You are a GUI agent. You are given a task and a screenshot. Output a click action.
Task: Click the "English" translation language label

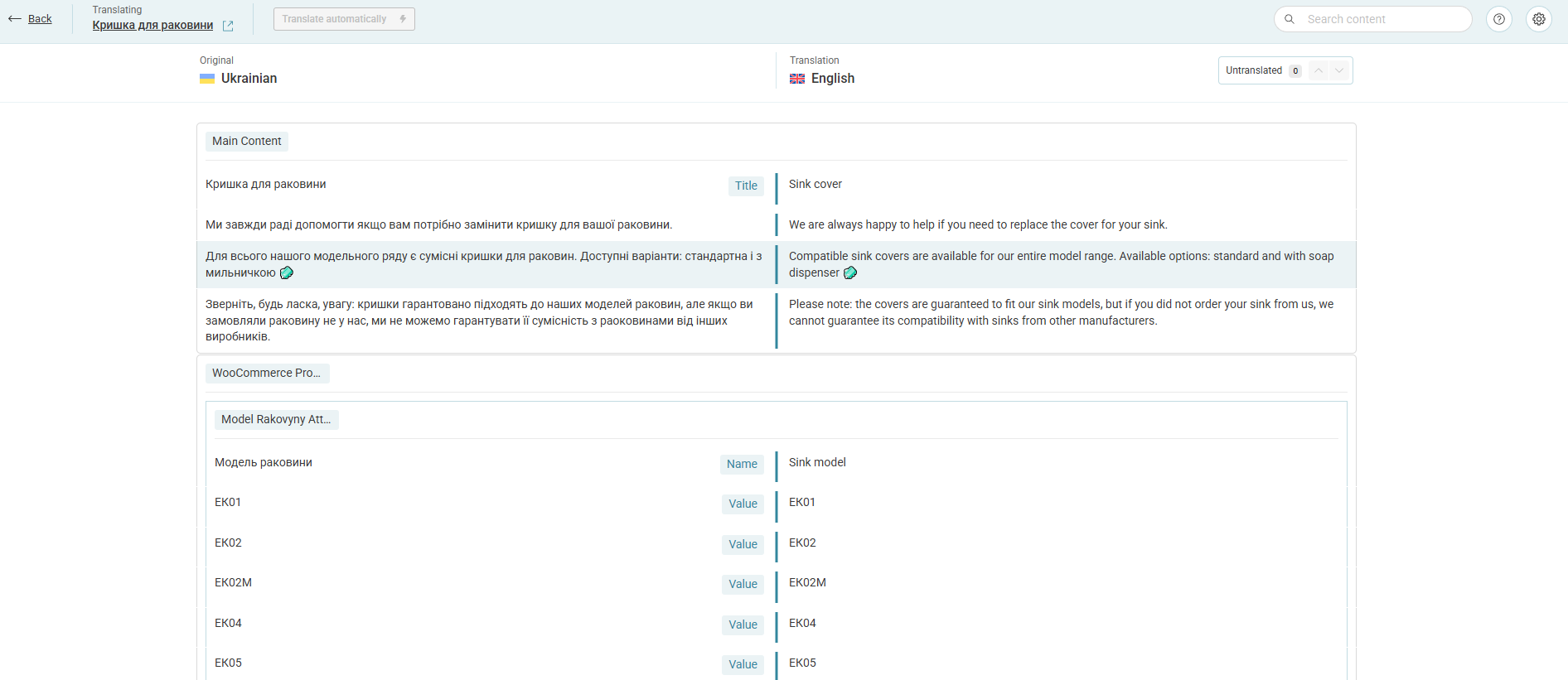click(x=833, y=79)
